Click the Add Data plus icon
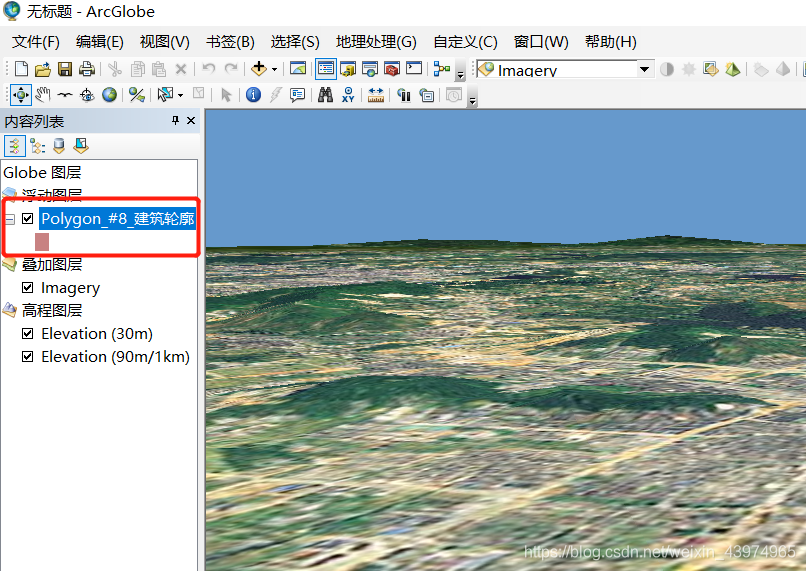806x571 pixels. [259, 69]
